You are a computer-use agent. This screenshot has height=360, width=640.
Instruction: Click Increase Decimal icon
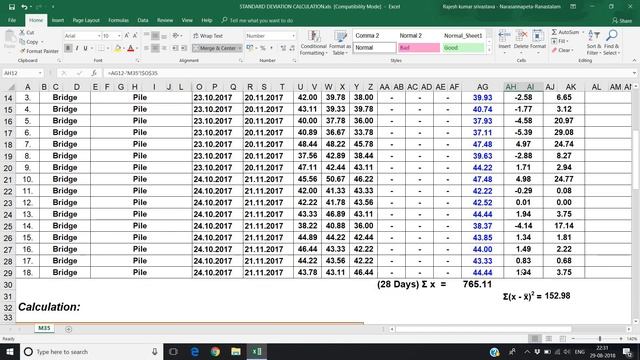point(283,48)
